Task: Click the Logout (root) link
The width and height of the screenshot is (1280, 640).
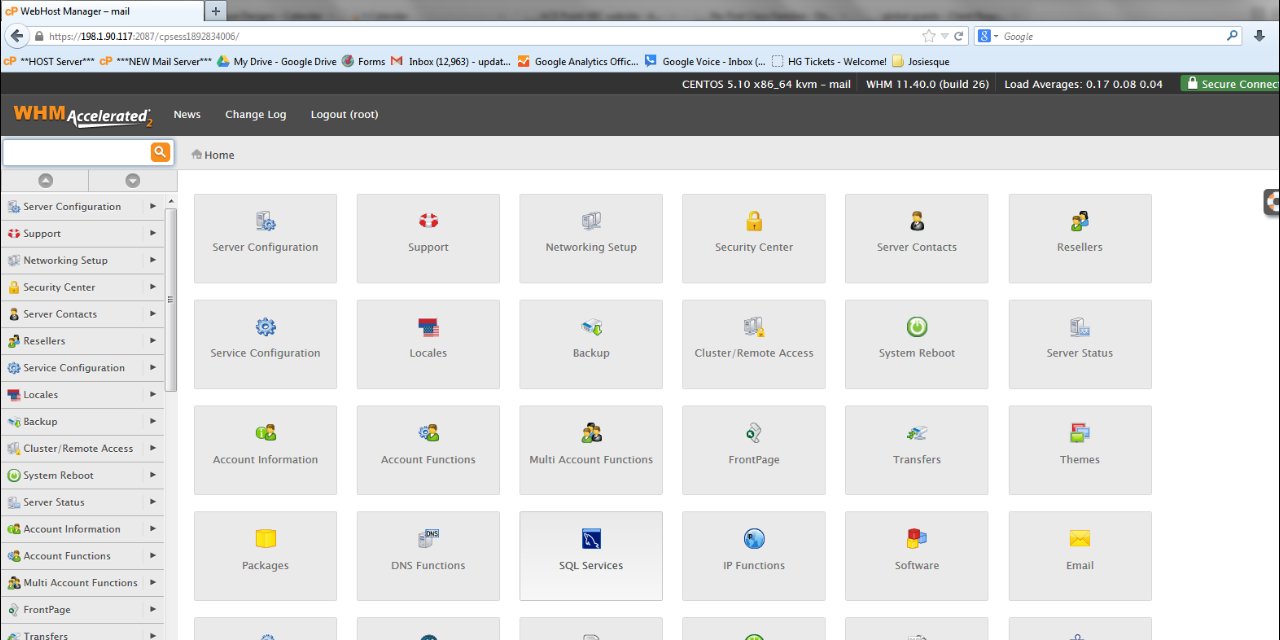Action: pos(344,115)
